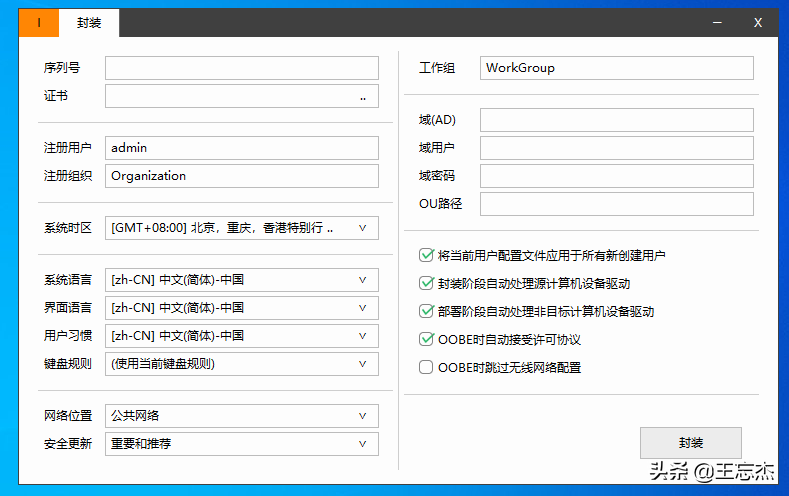The height and width of the screenshot is (496, 789).
Task: Focus the 工作组 WorkGroup field
Action: click(x=616, y=68)
